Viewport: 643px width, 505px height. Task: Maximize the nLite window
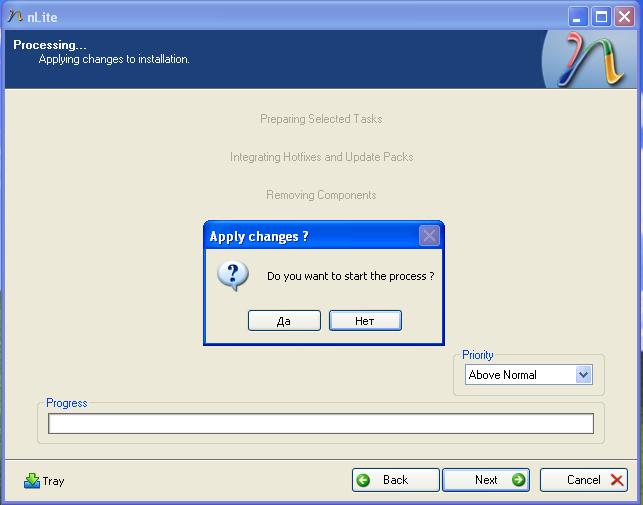[x=601, y=17]
